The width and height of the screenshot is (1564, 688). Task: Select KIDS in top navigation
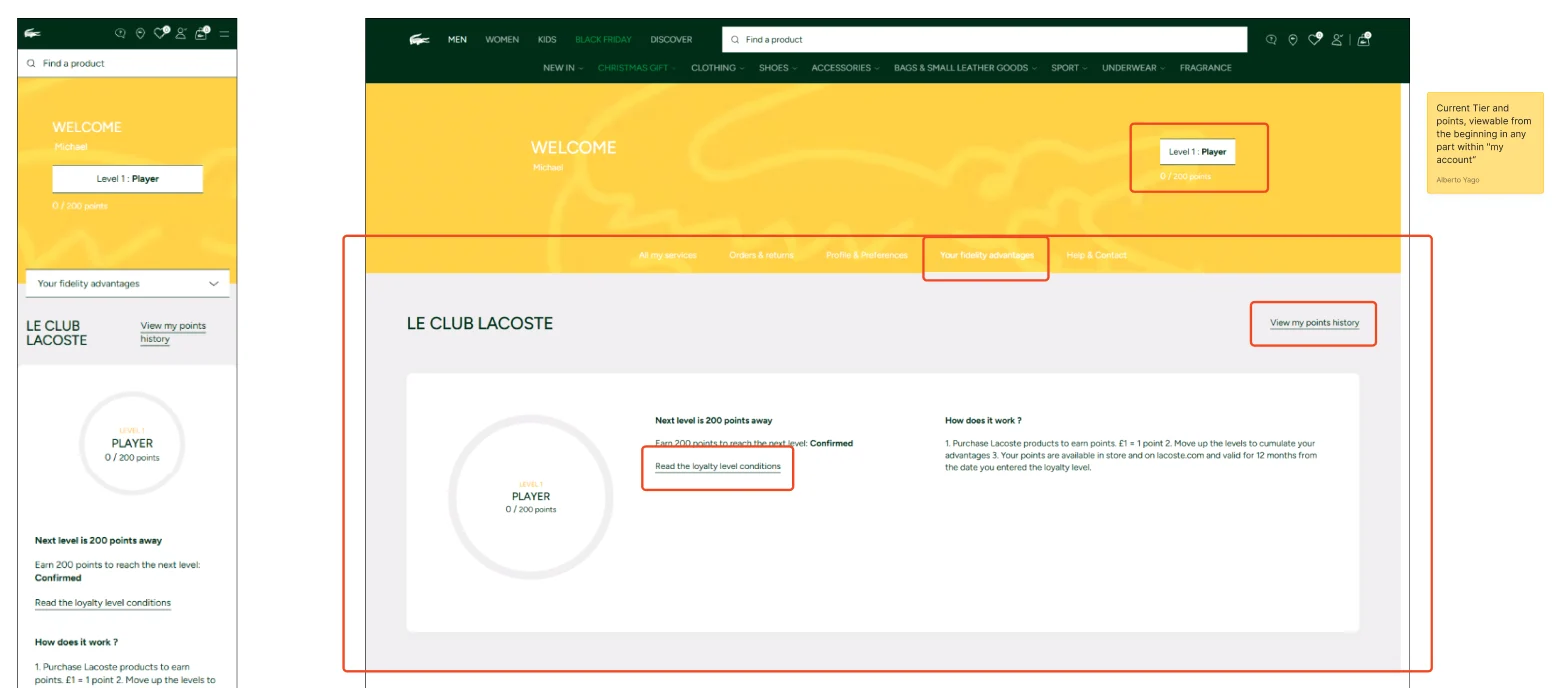(x=547, y=40)
